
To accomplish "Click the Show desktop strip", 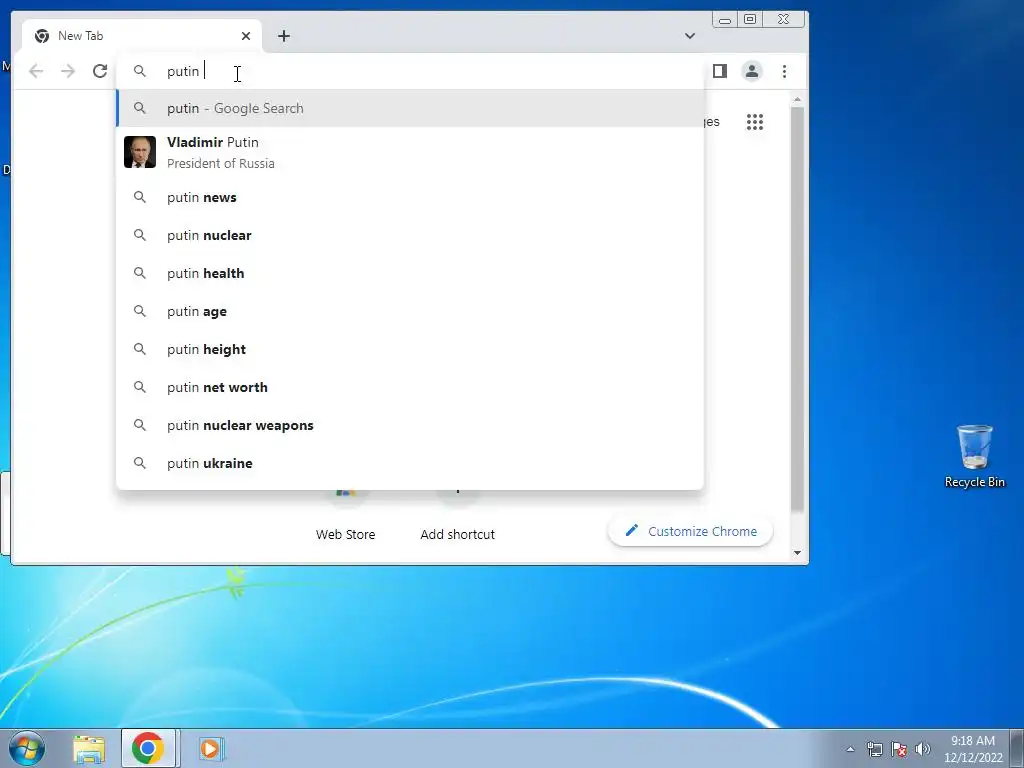I will (x=1017, y=748).
